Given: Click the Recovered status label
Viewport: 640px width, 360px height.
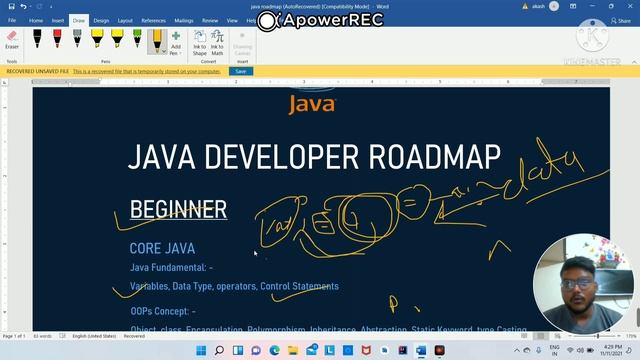Looking at the screenshot, I should coord(134,336).
